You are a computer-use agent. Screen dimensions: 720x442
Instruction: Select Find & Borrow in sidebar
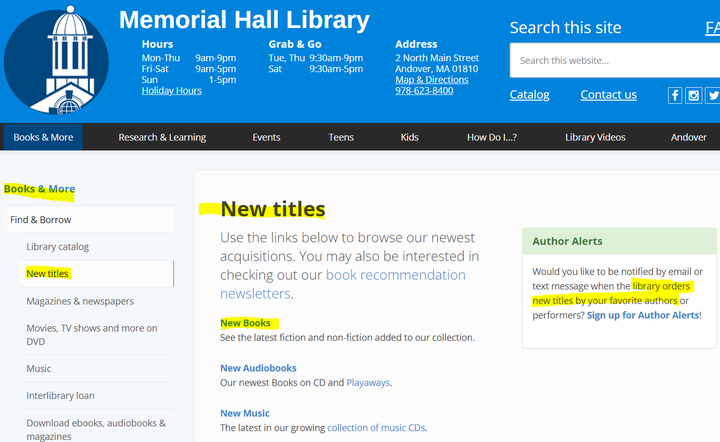89,219
